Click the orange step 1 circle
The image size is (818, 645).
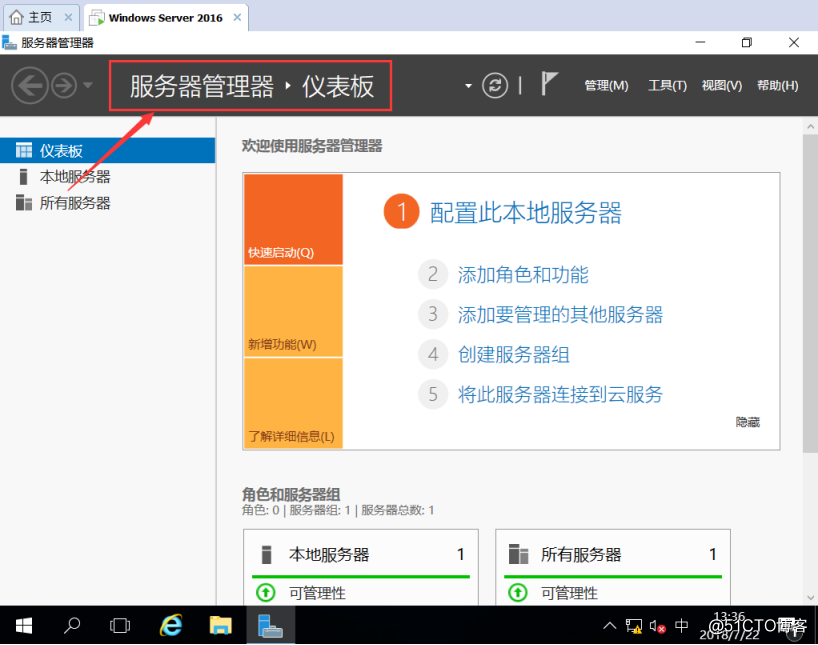[x=401, y=212]
